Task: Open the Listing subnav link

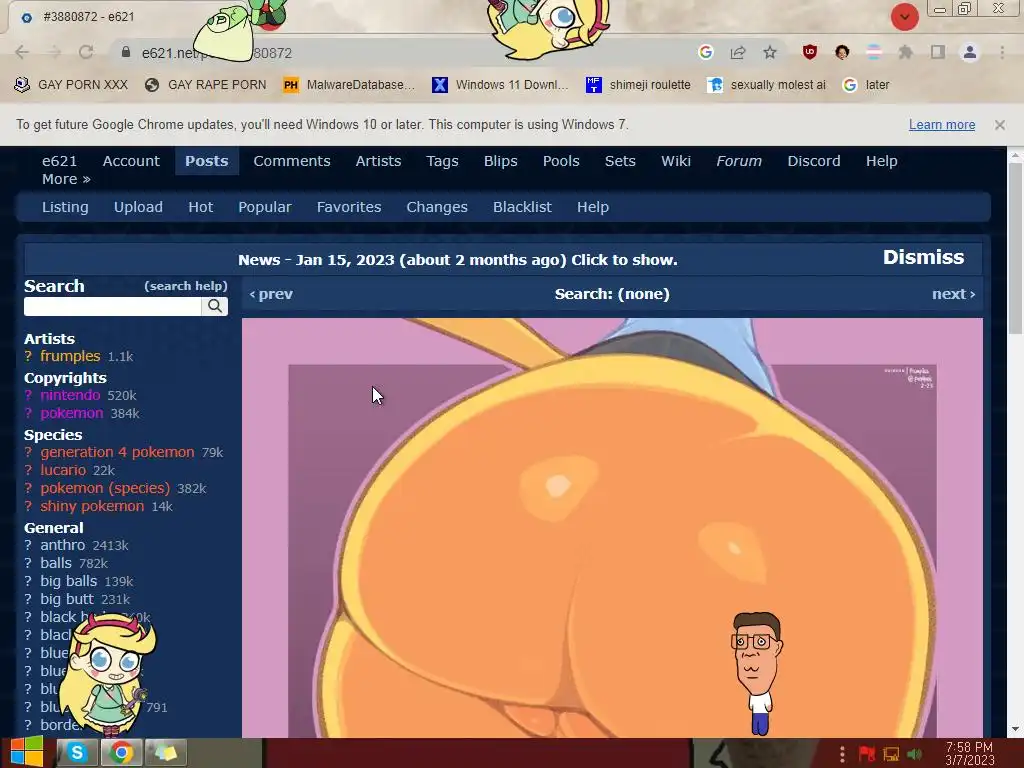Action: click(x=65, y=207)
